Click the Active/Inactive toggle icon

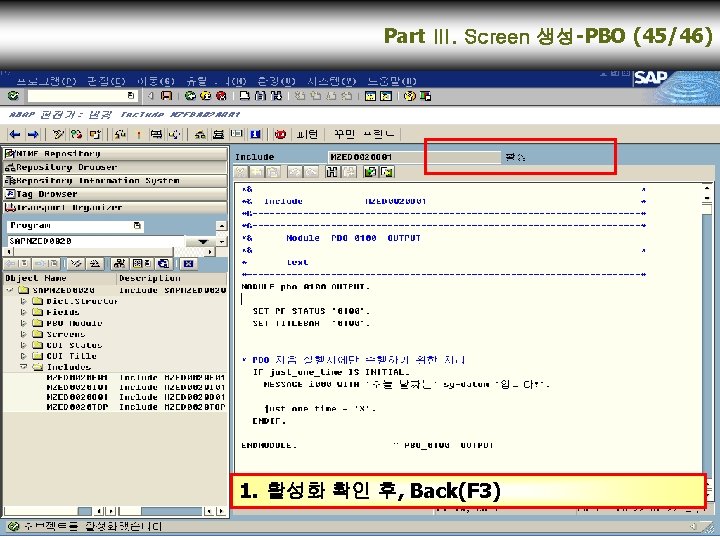pyautogui.click(x=76, y=134)
